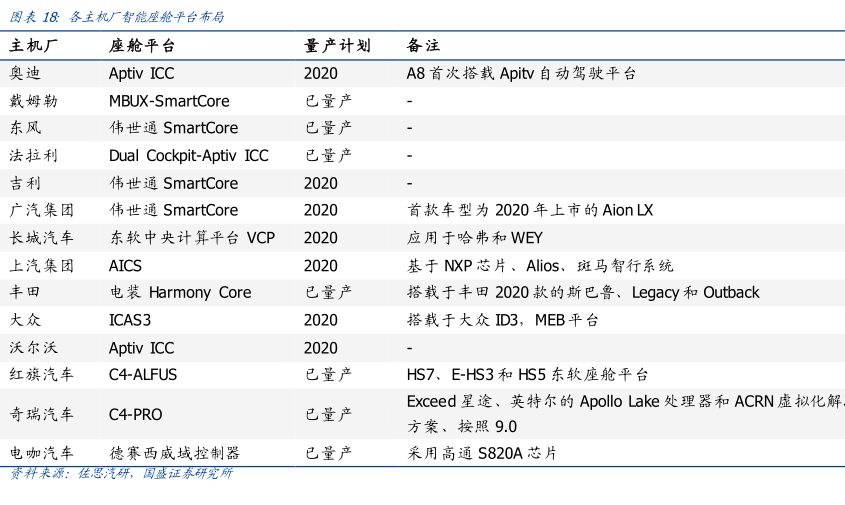
Task: Click the 主机厂 column header
Action: coord(34,46)
